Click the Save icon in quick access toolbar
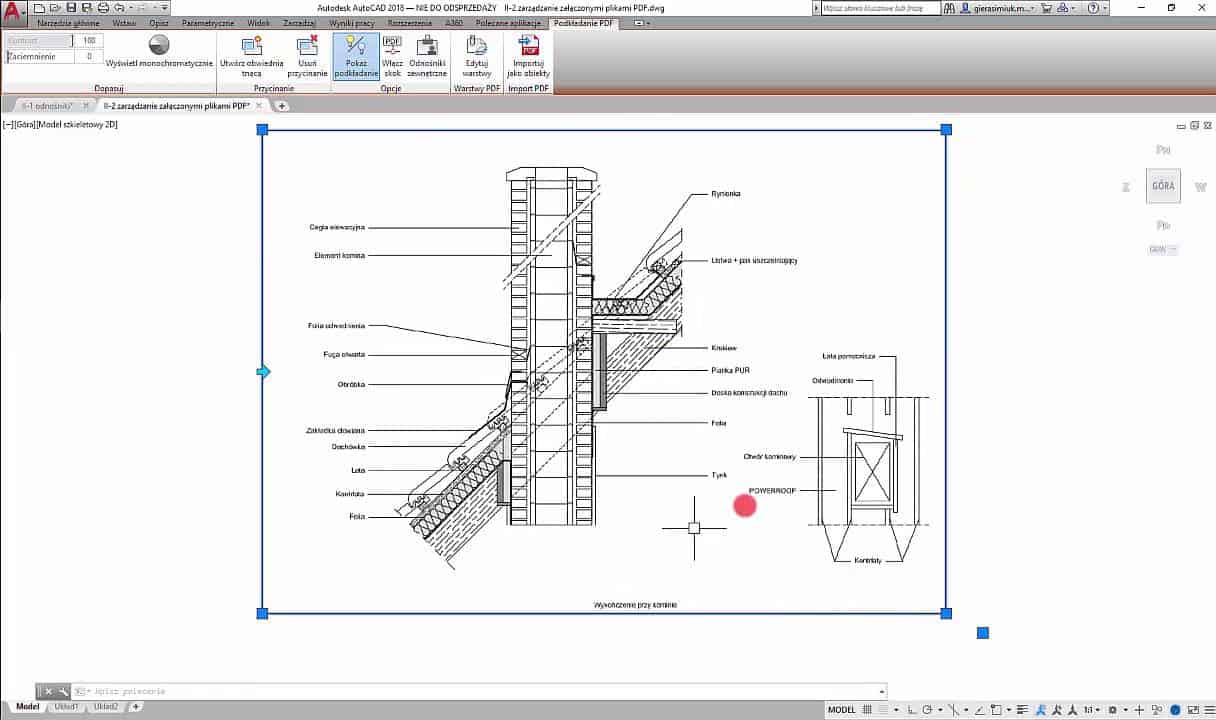Image resolution: width=1216 pixels, height=720 pixels. click(71, 7)
